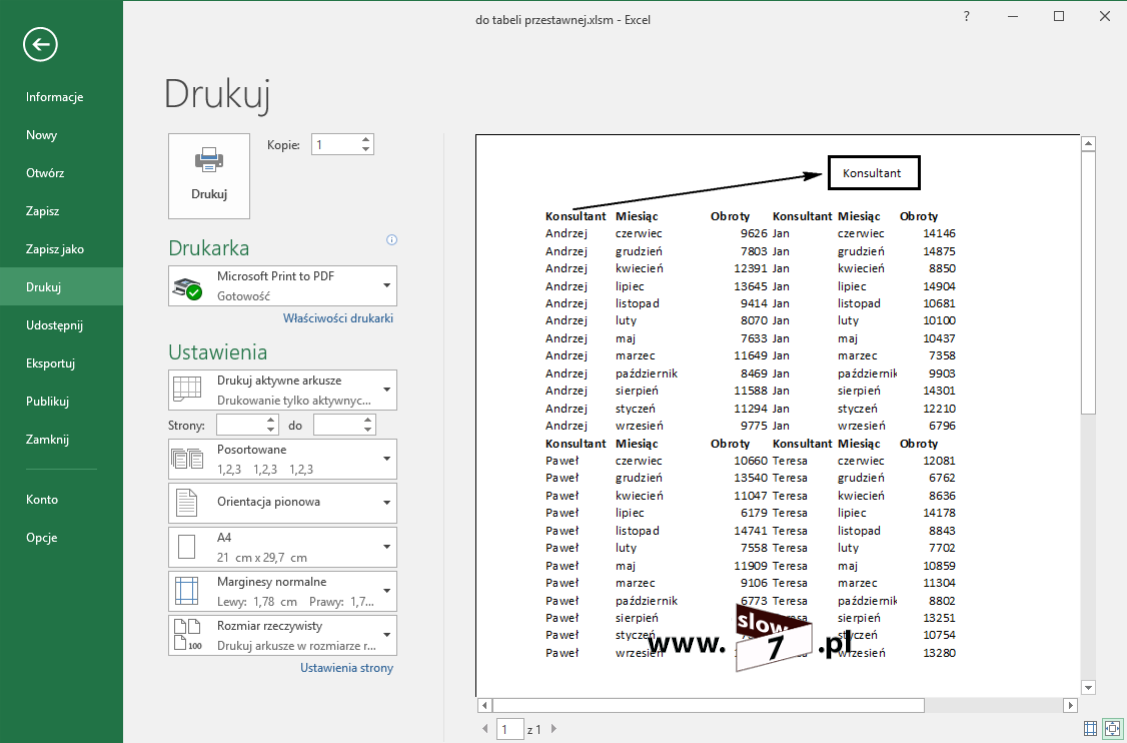Select Zapisz jako in the sidebar
Viewport: 1127px width, 743px height.
(x=61, y=249)
